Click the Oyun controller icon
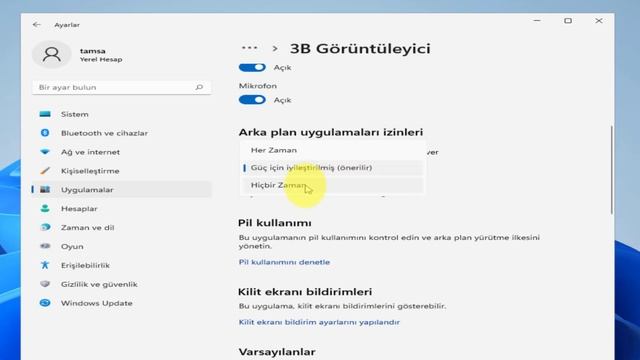Screen dimensions: 640x360 pyautogui.click(x=45, y=246)
